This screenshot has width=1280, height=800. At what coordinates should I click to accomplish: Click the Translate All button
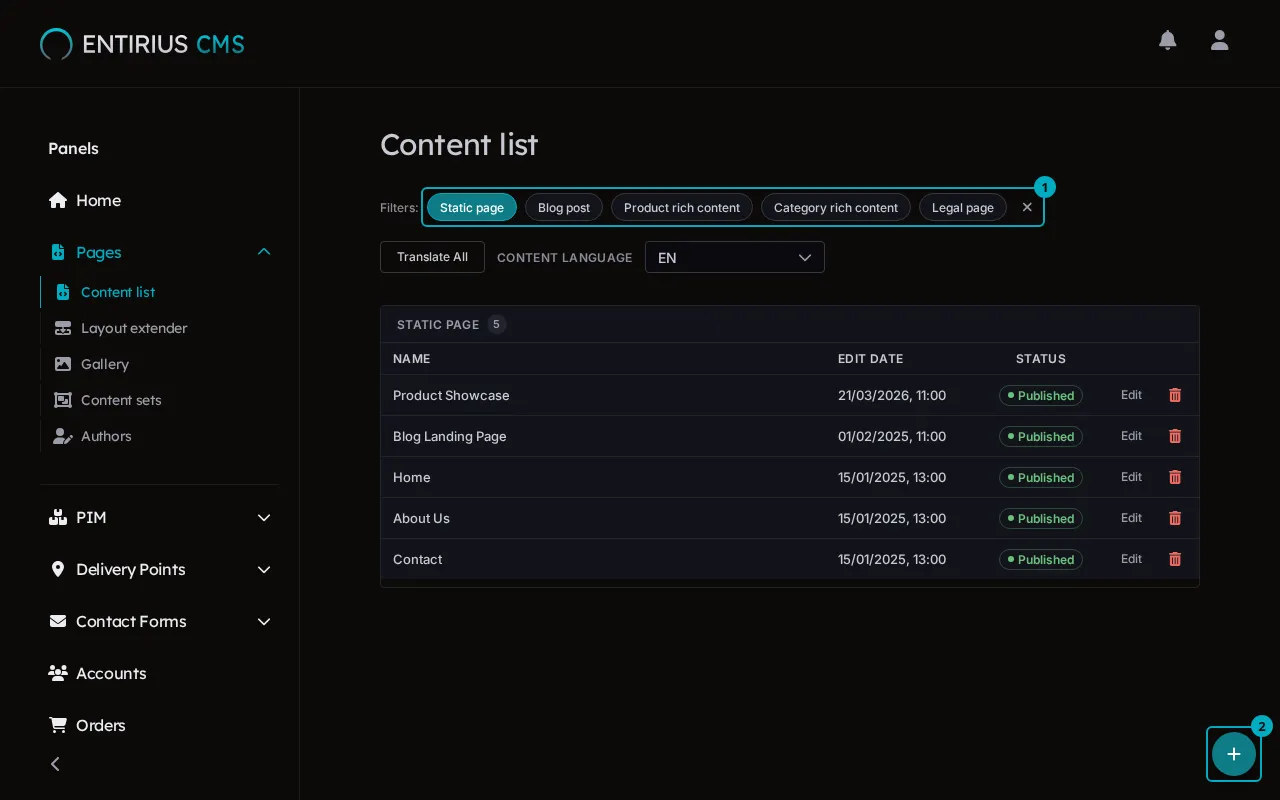click(432, 257)
